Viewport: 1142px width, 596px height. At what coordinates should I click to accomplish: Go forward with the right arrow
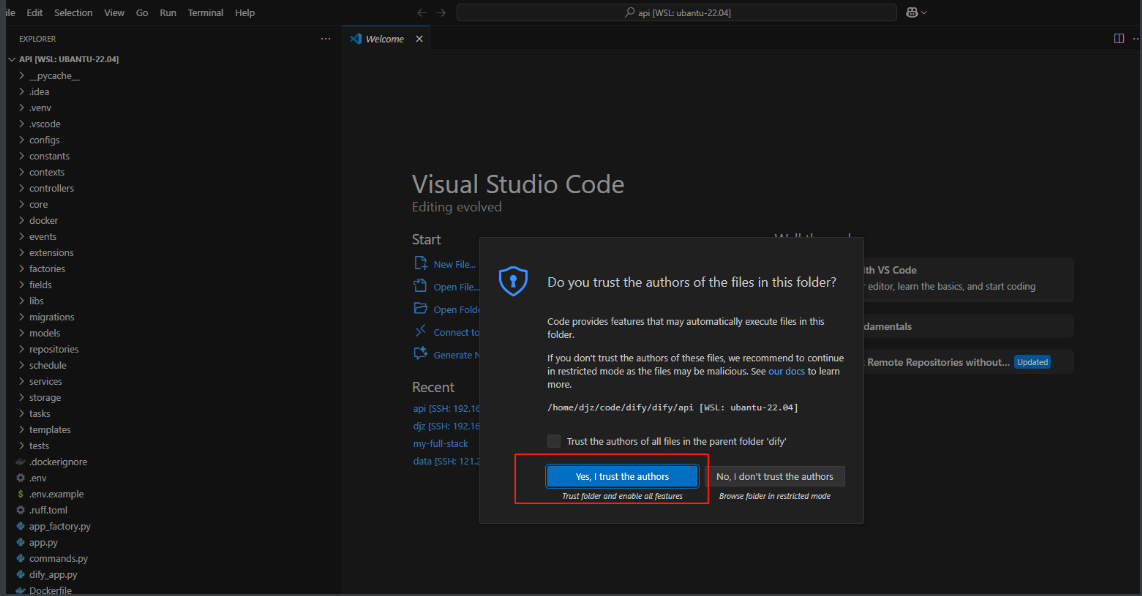(441, 12)
